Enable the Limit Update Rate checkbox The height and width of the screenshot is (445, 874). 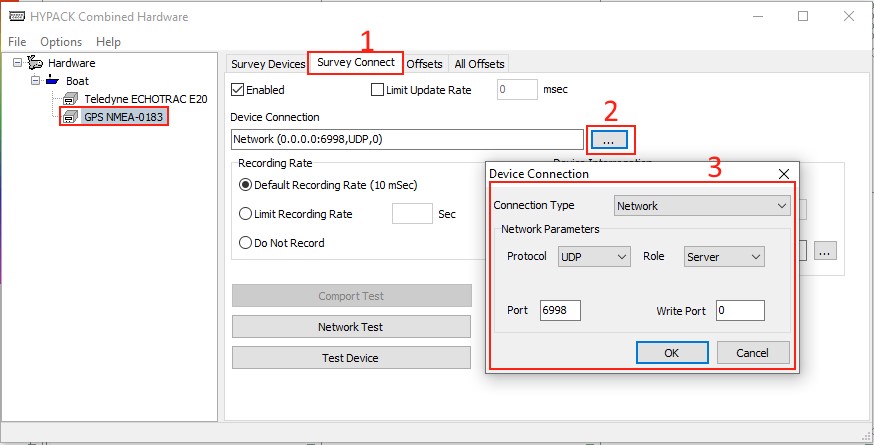click(377, 90)
